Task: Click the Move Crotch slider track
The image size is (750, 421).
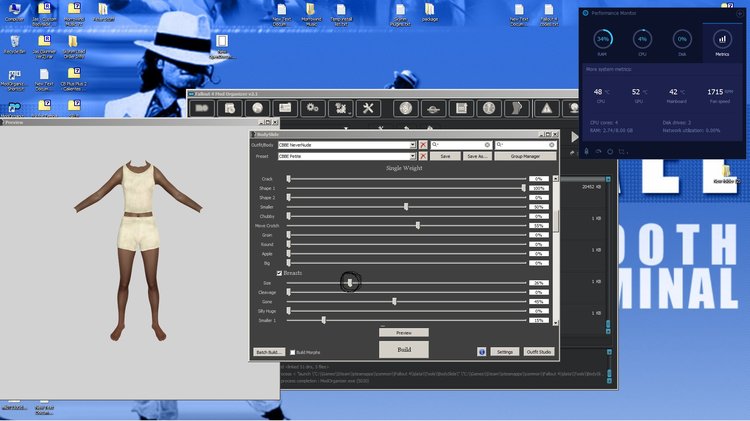Action: tap(407, 225)
